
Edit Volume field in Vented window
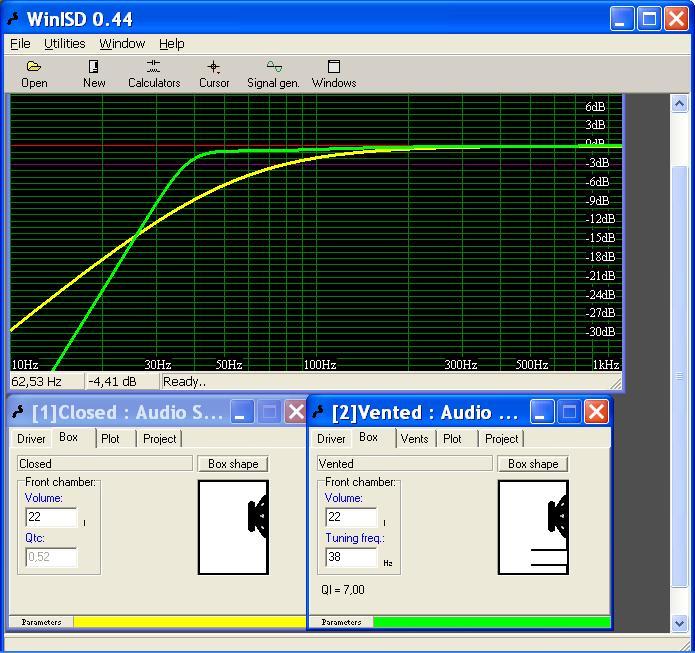[x=351, y=517]
